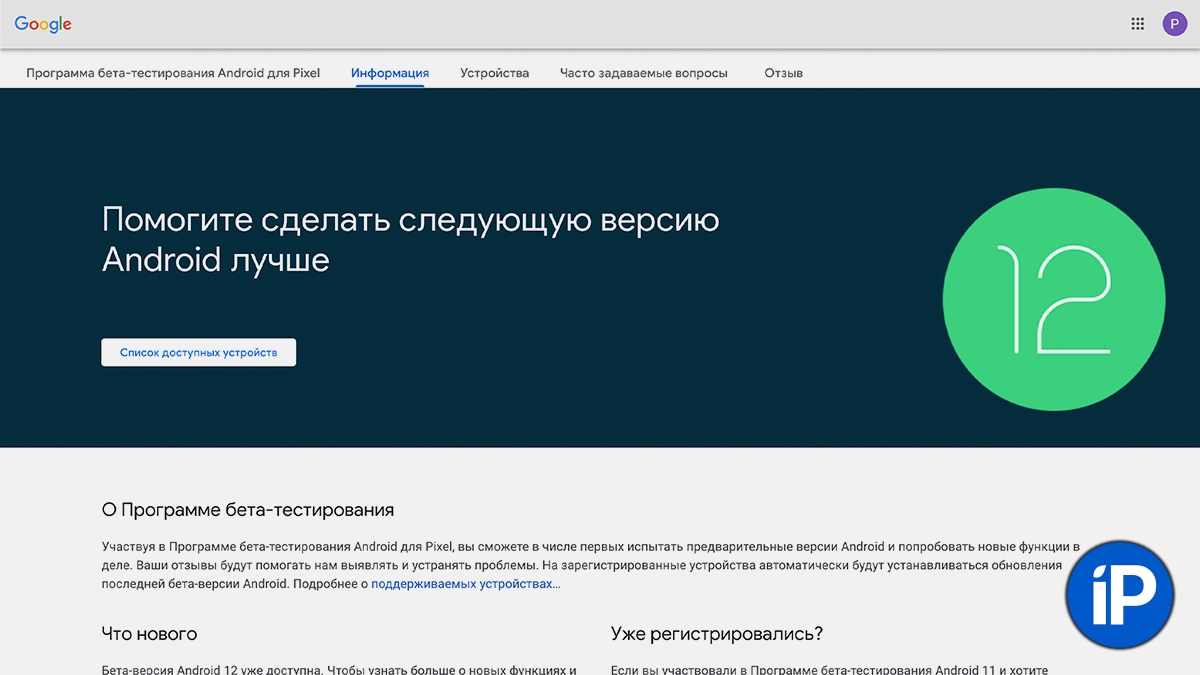The width and height of the screenshot is (1200, 675).
Task: Click the grey Google header bar
Action: (600, 24)
